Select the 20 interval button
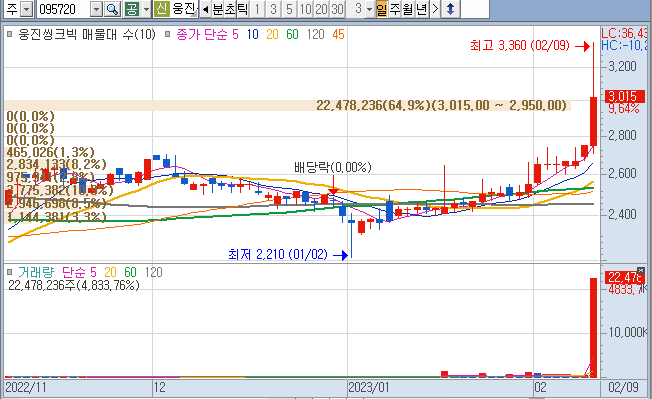 [321, 9]
